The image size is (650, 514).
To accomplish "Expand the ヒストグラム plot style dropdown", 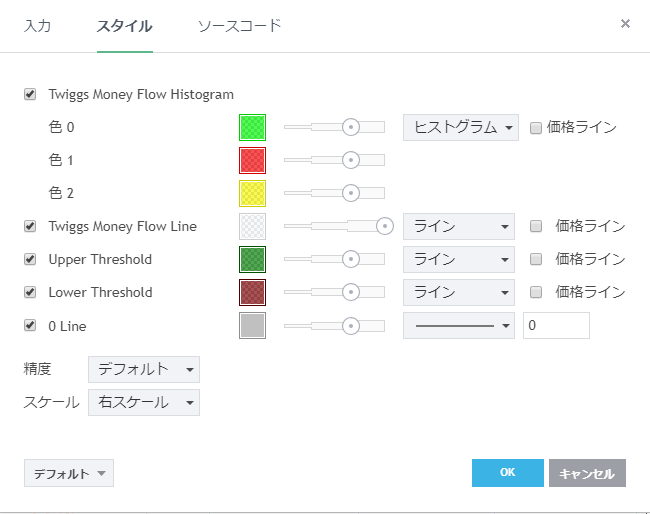I will [x=460, y=127].
